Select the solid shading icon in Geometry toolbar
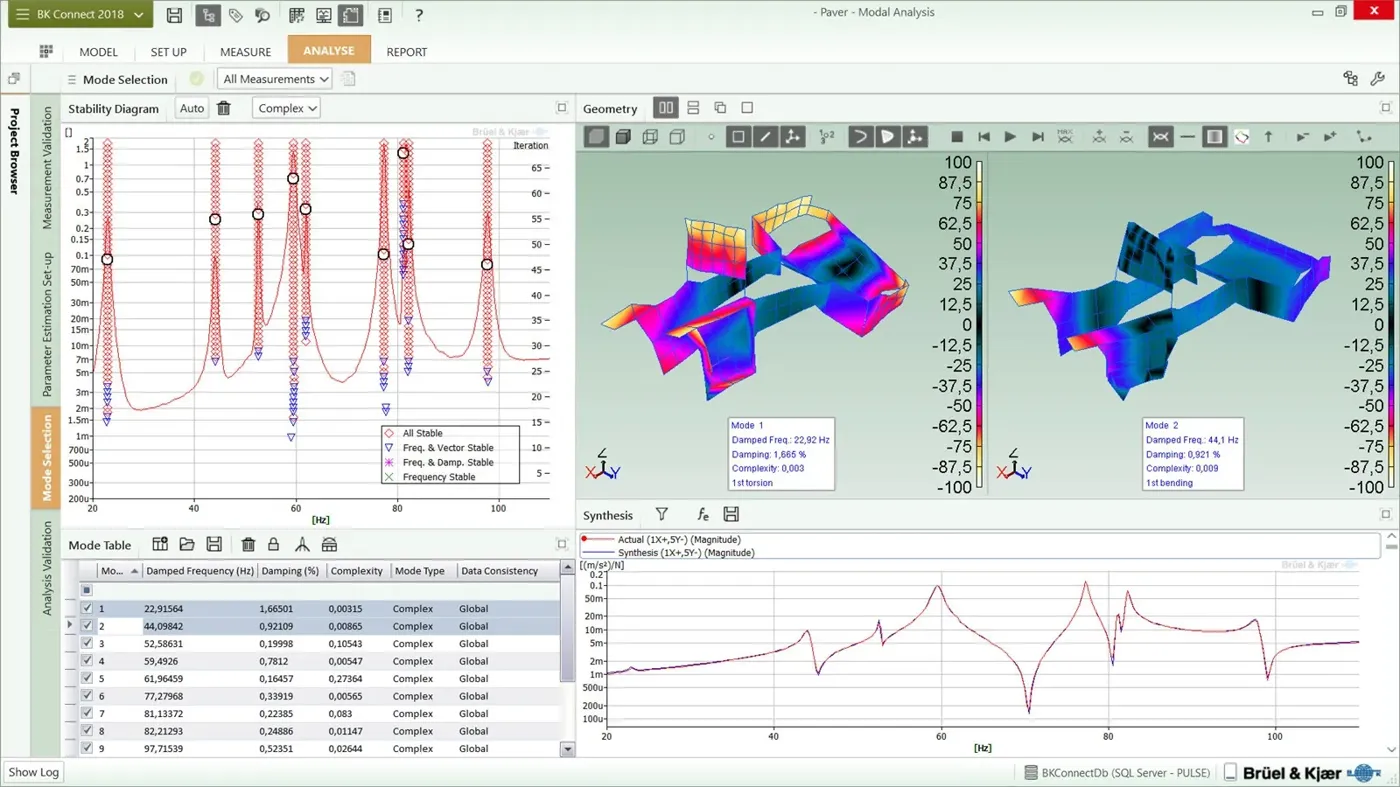The image size is (1400, 787). (x=594, y=136)
